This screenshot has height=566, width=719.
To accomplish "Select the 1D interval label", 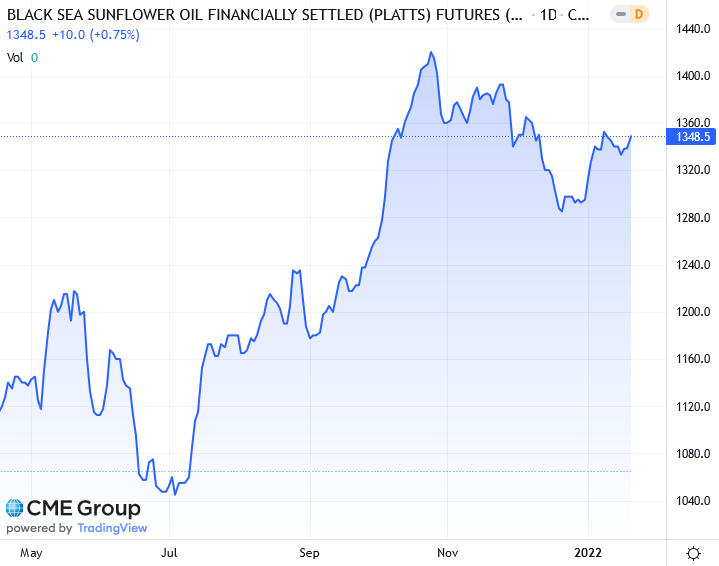I will [x=548, y=14].
